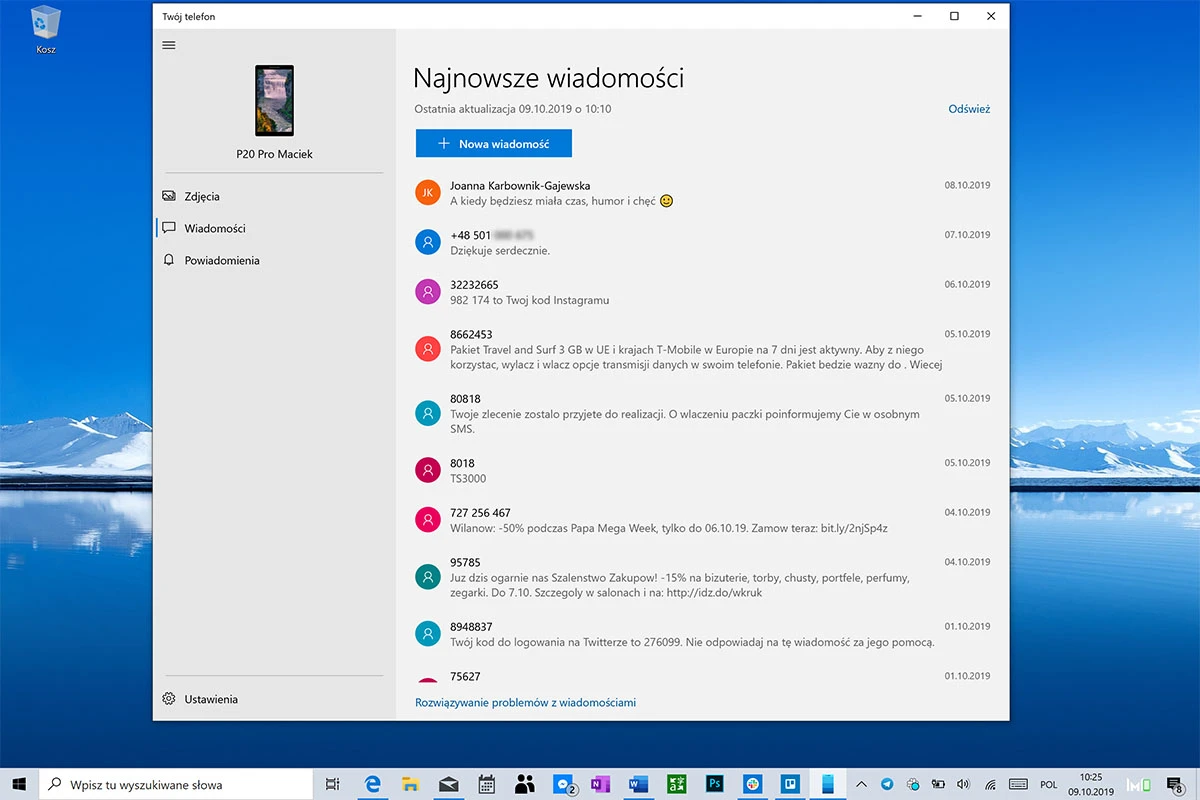1200x800 pixels.
Task: Open the Translator app from the taskbar
Action: tap(677, 785)
